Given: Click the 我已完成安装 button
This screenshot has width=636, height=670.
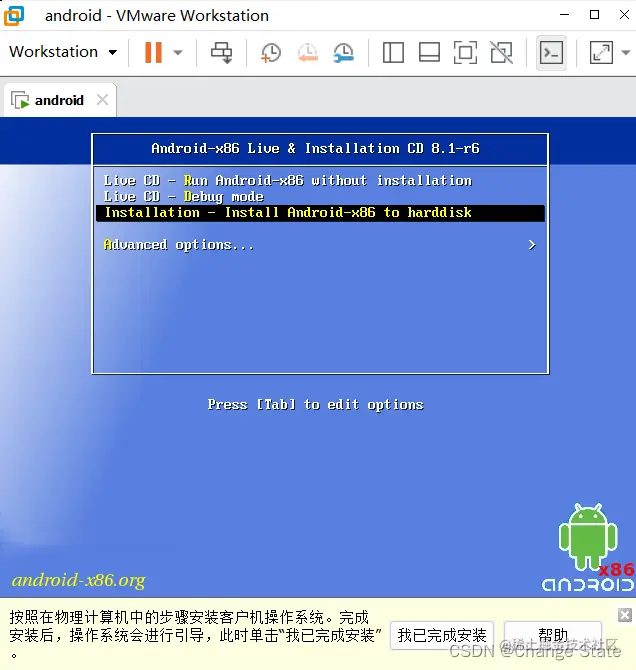Looking at the screenshot, I should coord(442,635).
